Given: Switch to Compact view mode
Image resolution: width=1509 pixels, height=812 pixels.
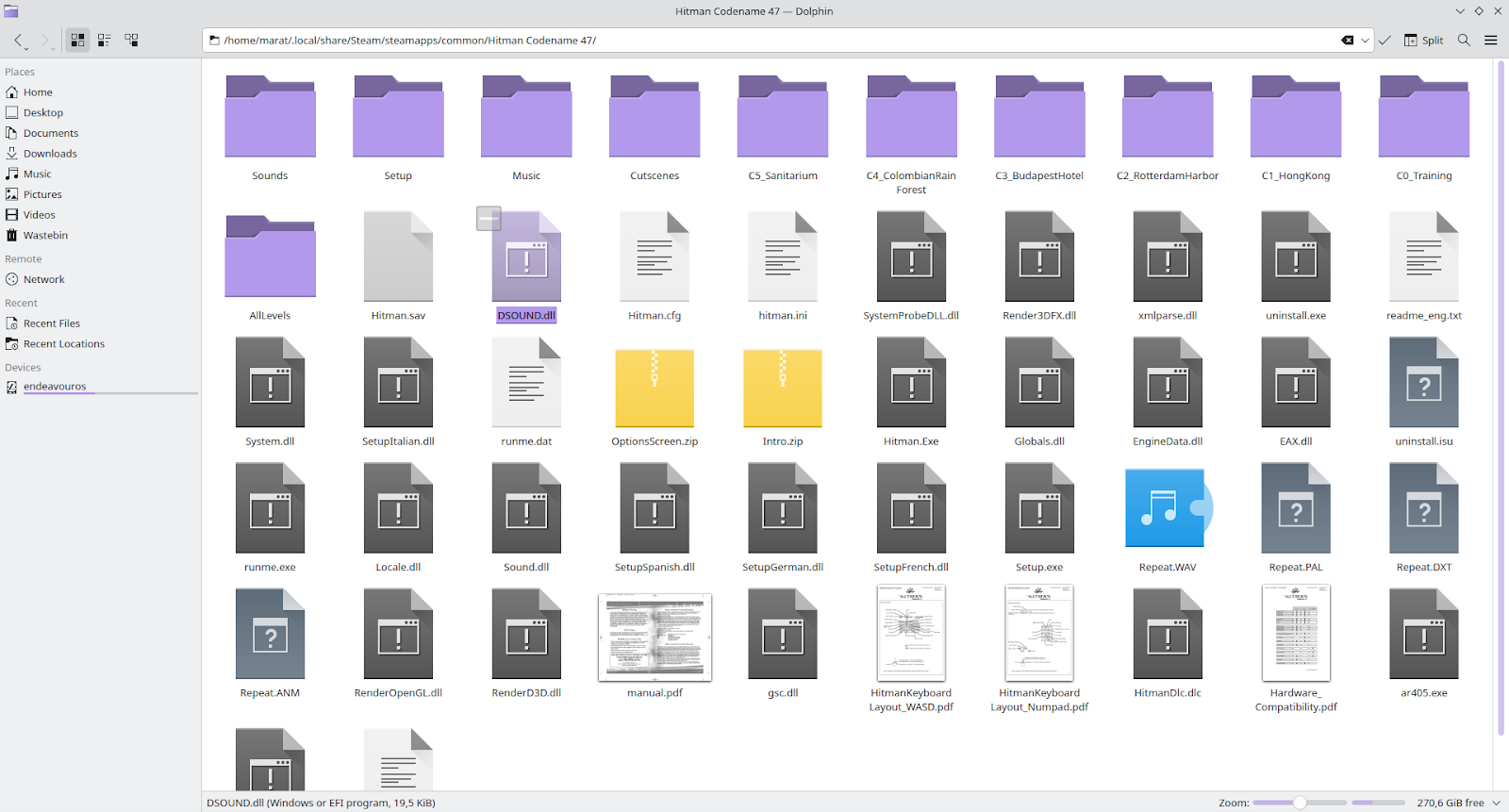Looking at the screenshot, I should (x=105, y=41).
